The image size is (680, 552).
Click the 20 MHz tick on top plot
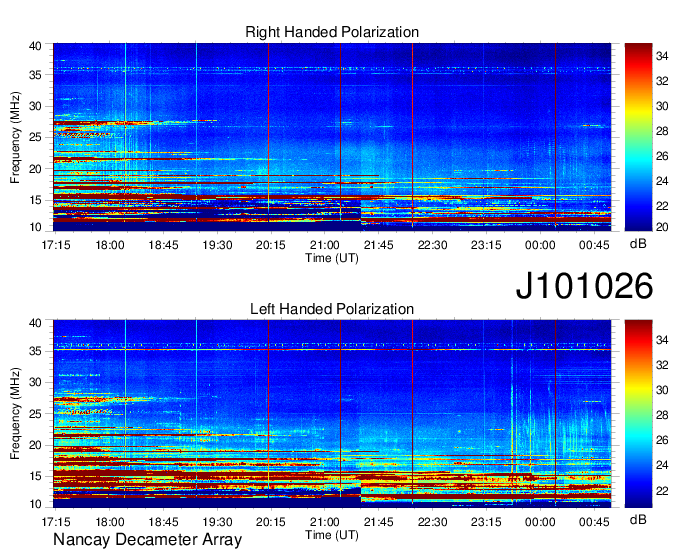coord(35,169)
